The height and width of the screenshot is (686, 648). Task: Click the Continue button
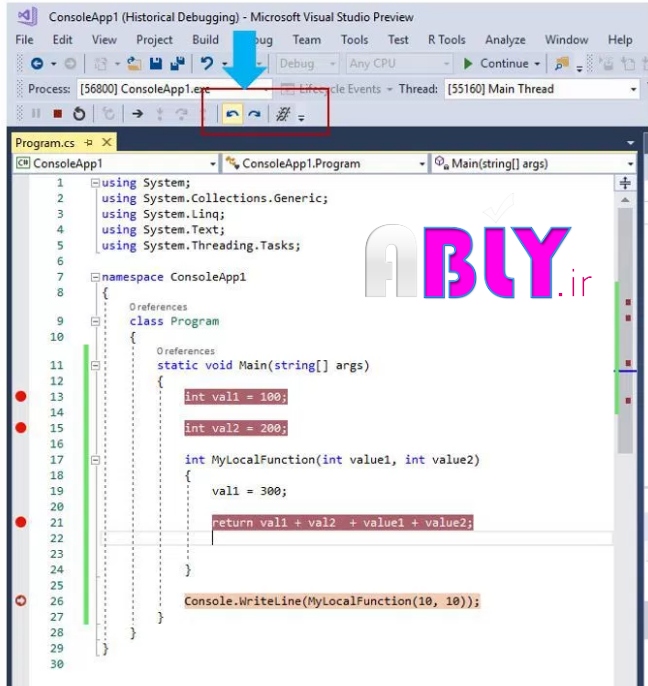[x=497, y=64]
